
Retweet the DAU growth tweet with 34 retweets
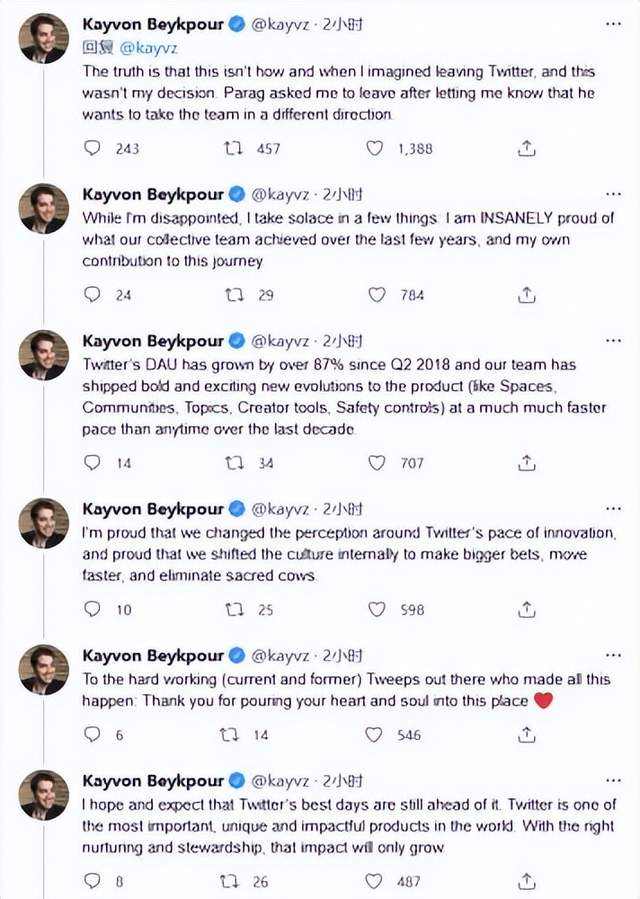click(233, 463)
